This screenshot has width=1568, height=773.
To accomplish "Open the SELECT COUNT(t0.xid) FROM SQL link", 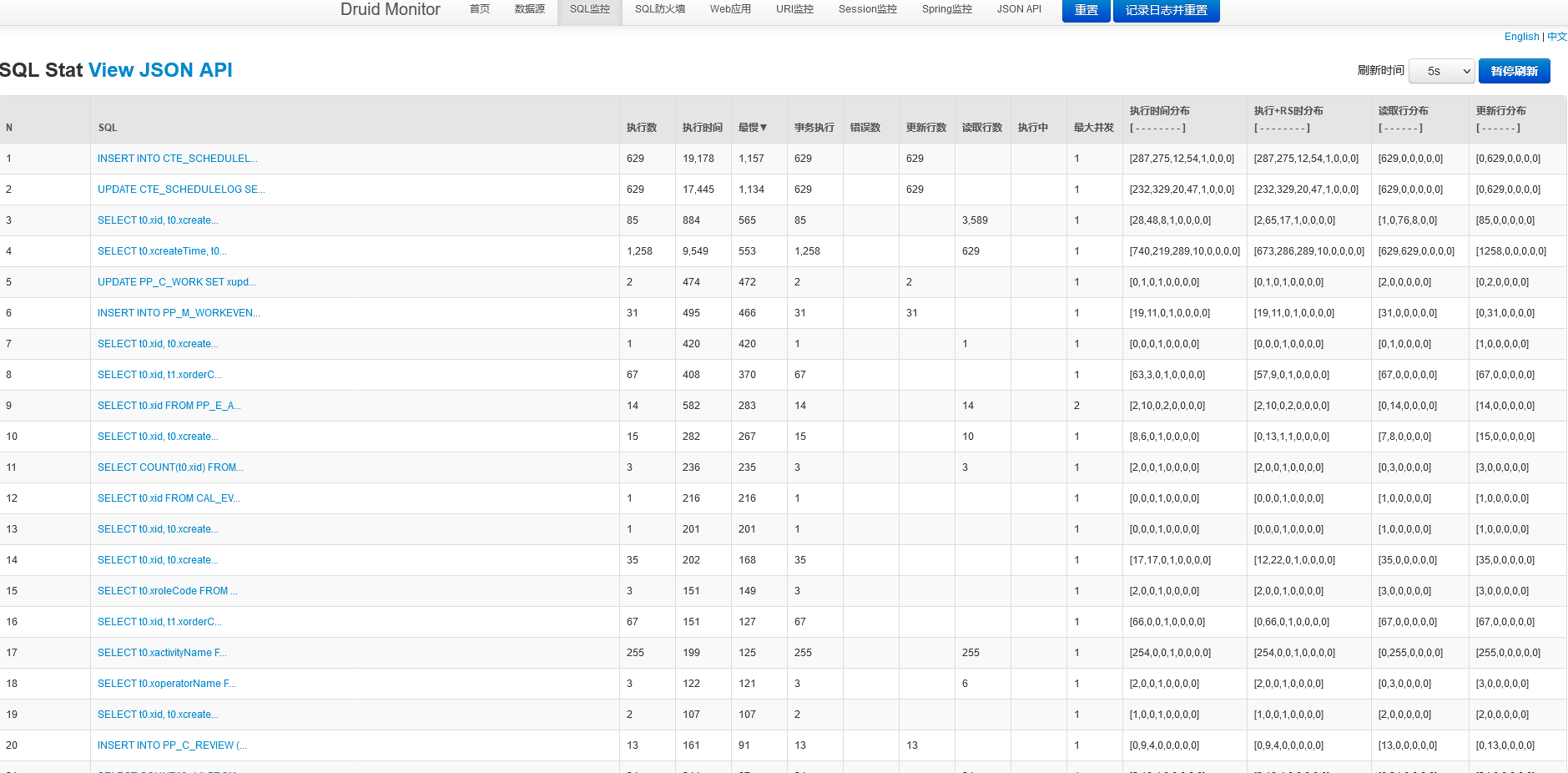I will pyautogui.click(x=170, y=467).
